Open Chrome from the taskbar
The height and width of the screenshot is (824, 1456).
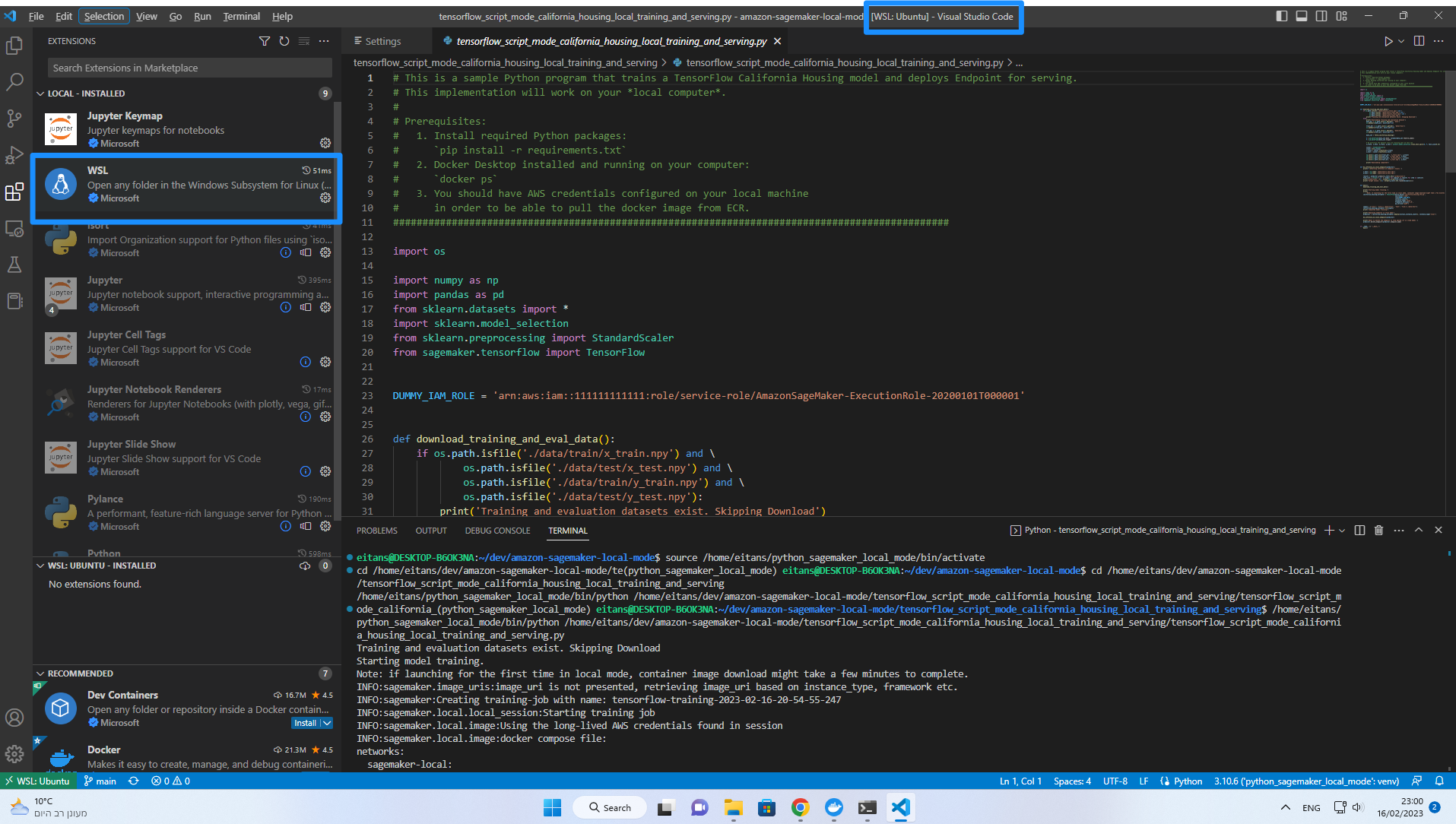pos(800,807)
